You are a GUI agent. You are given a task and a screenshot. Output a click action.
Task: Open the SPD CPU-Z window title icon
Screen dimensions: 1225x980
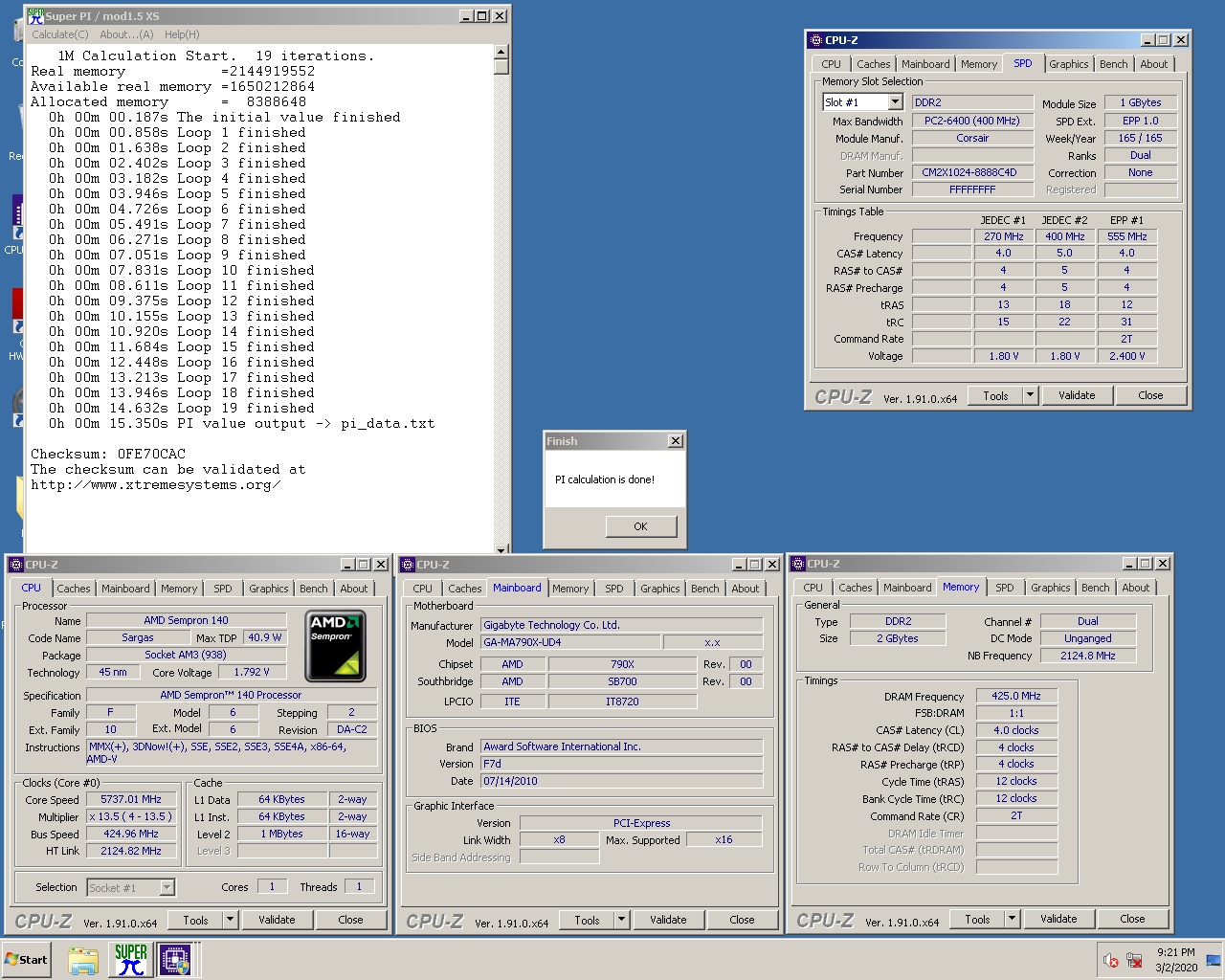click(815, 40)
